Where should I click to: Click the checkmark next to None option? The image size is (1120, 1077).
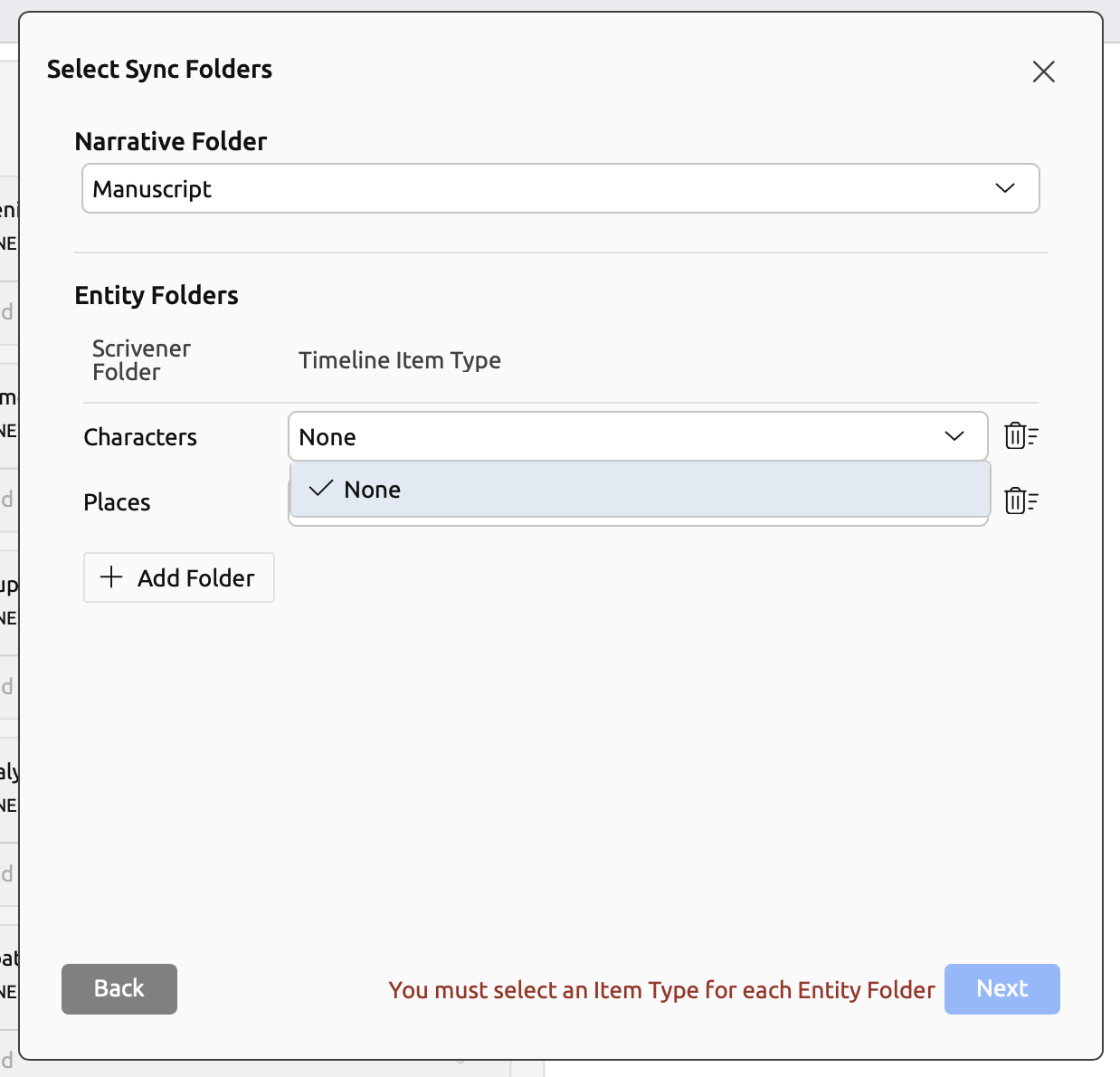321,489
